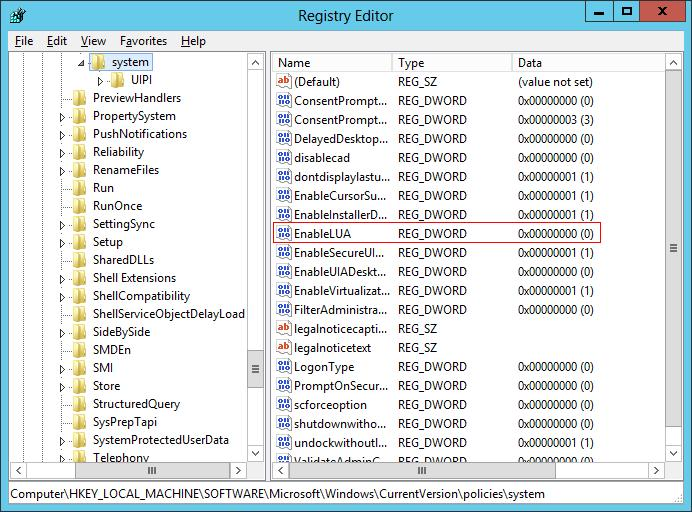The width and height of the screenshot is (692, 512).
Task: Open the Favorites menu
Action: (143, 41)
